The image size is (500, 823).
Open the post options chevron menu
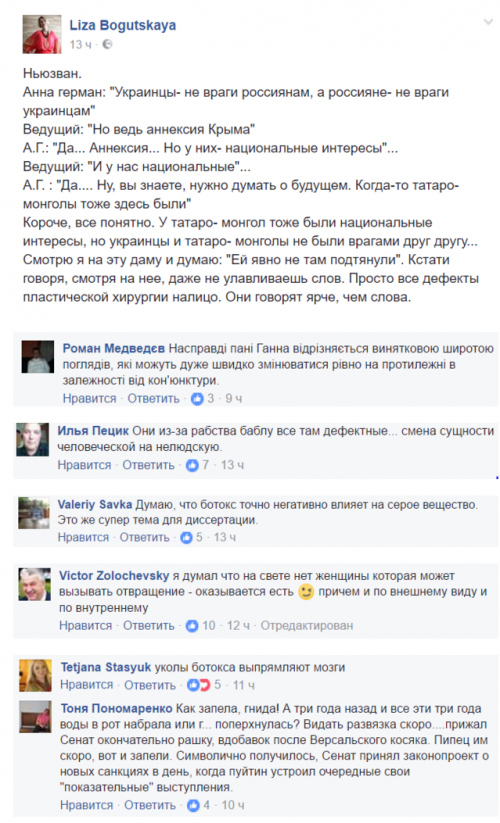(488, 22)
